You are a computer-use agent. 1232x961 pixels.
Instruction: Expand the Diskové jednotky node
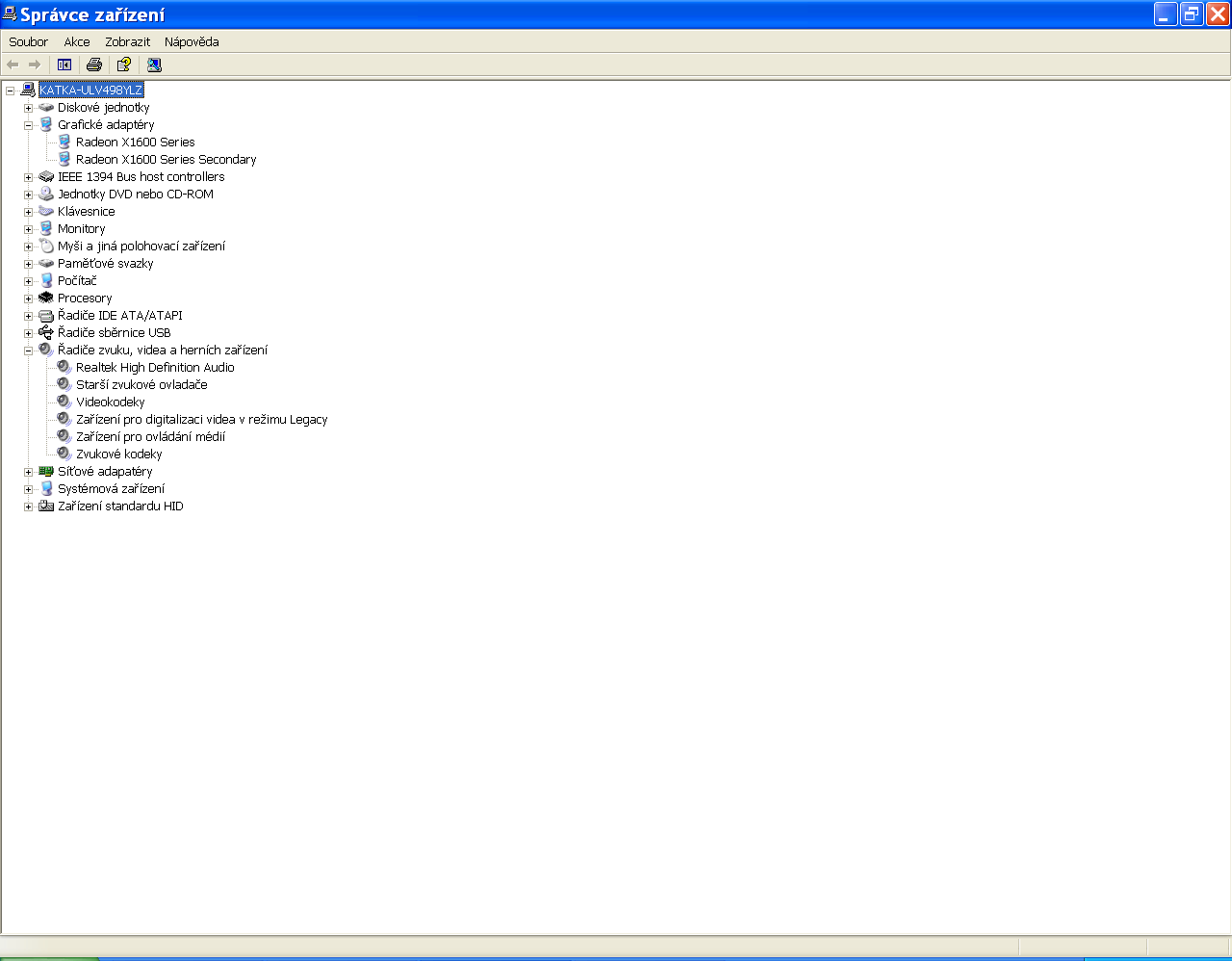click(x=28, y=108)
